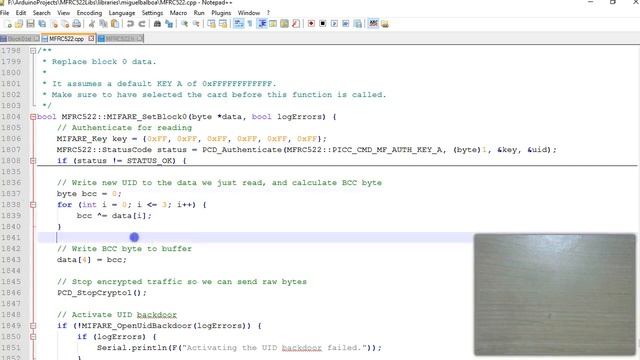
Task: Save the recorded macro icon
Action: (358, 24)
